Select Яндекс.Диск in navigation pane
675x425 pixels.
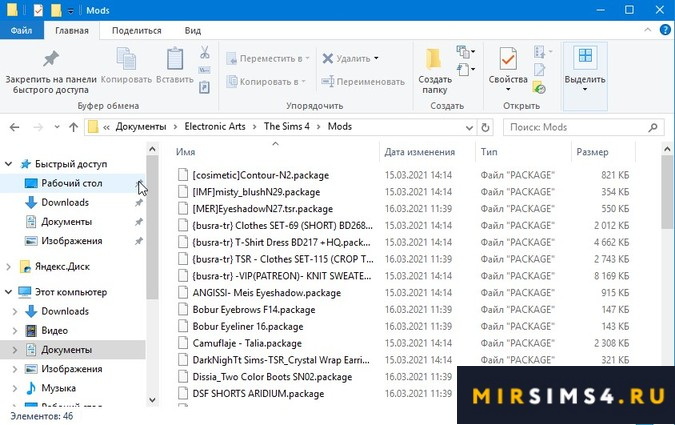(x=62, y=267)
